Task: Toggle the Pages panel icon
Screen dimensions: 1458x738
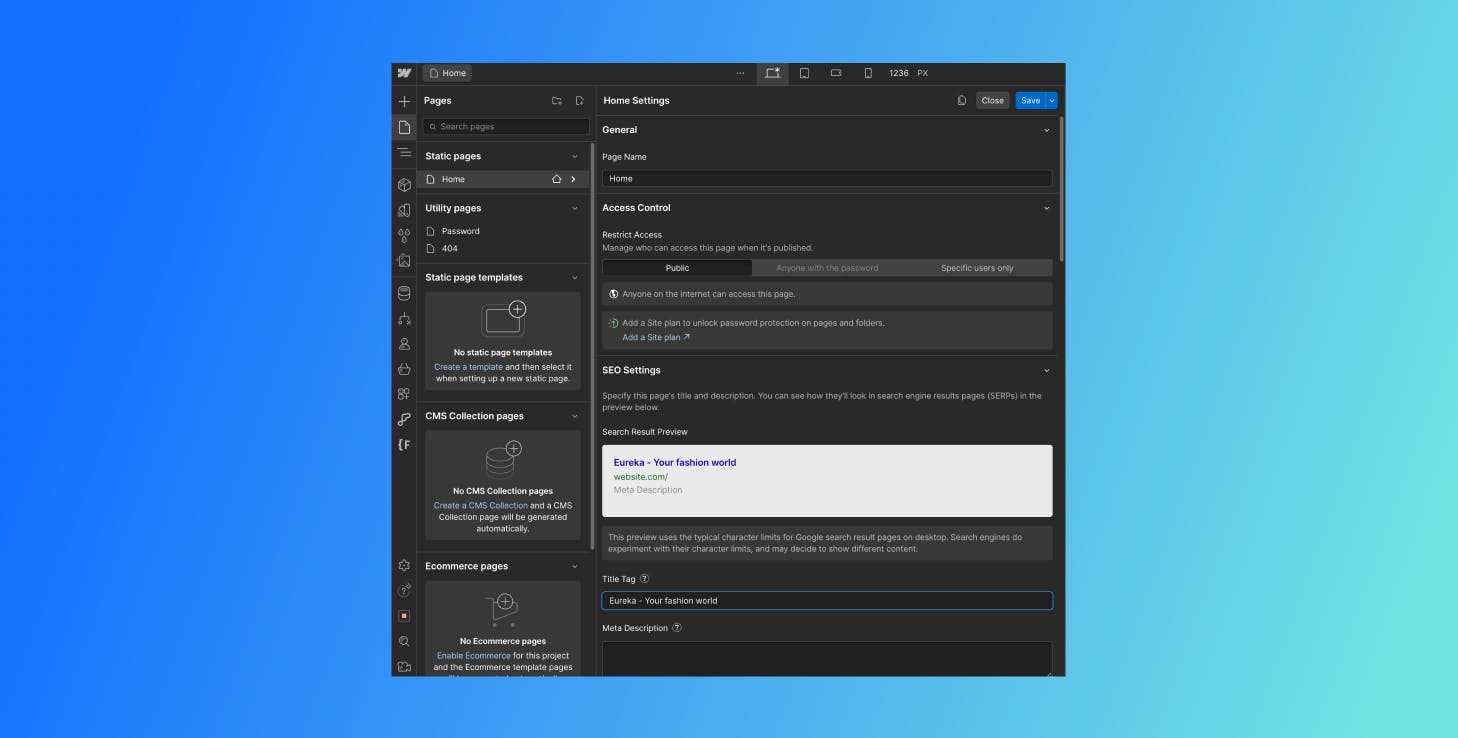Action: point(404,127)
